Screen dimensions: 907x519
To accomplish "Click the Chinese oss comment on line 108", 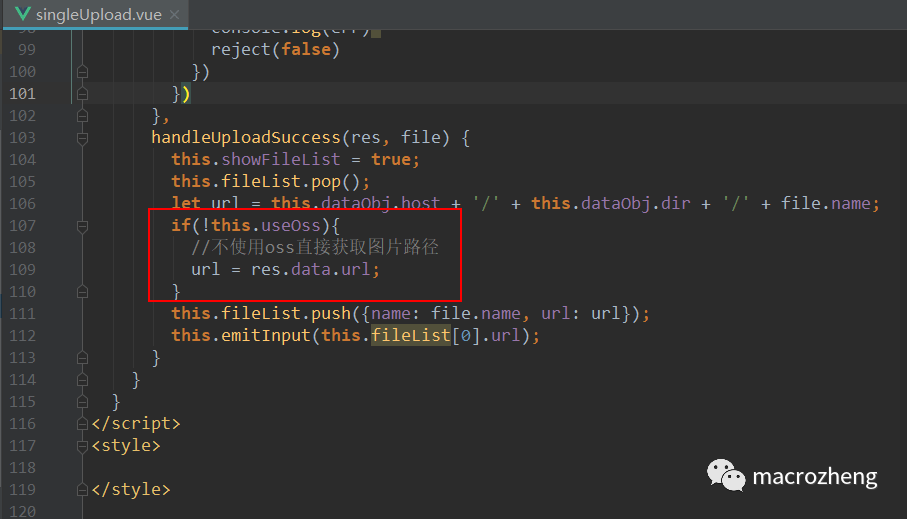I will click(x=315, y=248).
